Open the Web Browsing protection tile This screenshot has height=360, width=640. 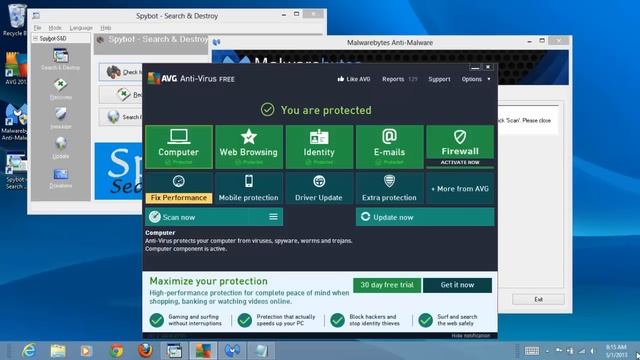[x=249, y=147]
